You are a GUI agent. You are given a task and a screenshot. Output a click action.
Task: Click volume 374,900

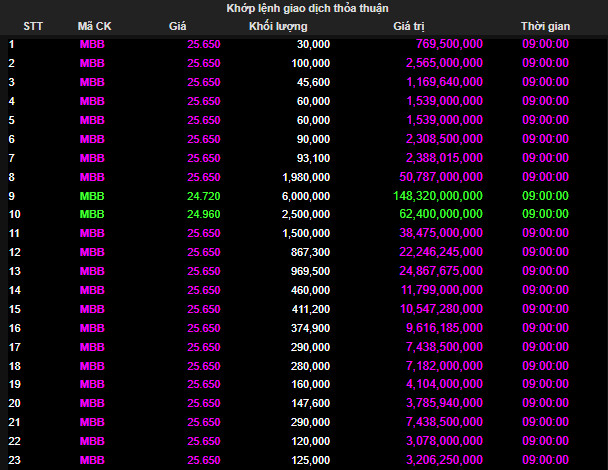pos(311,328)
